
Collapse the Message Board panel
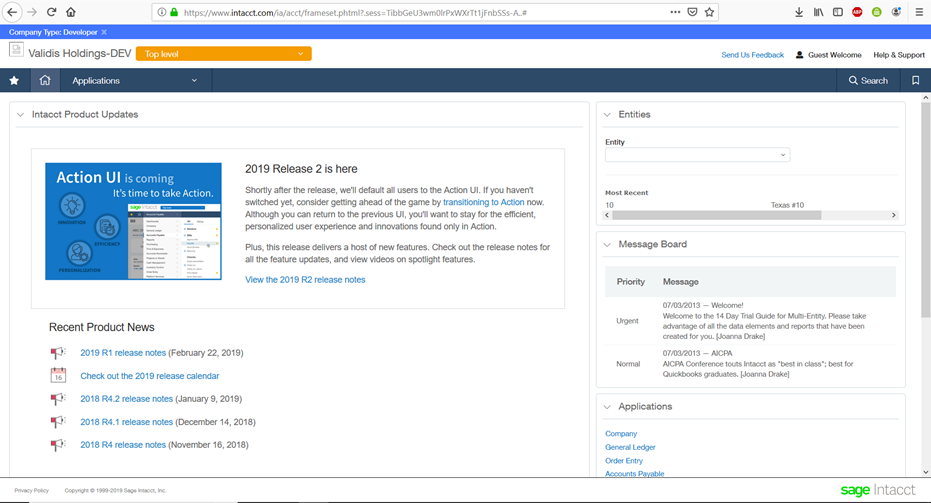[607, 244]
